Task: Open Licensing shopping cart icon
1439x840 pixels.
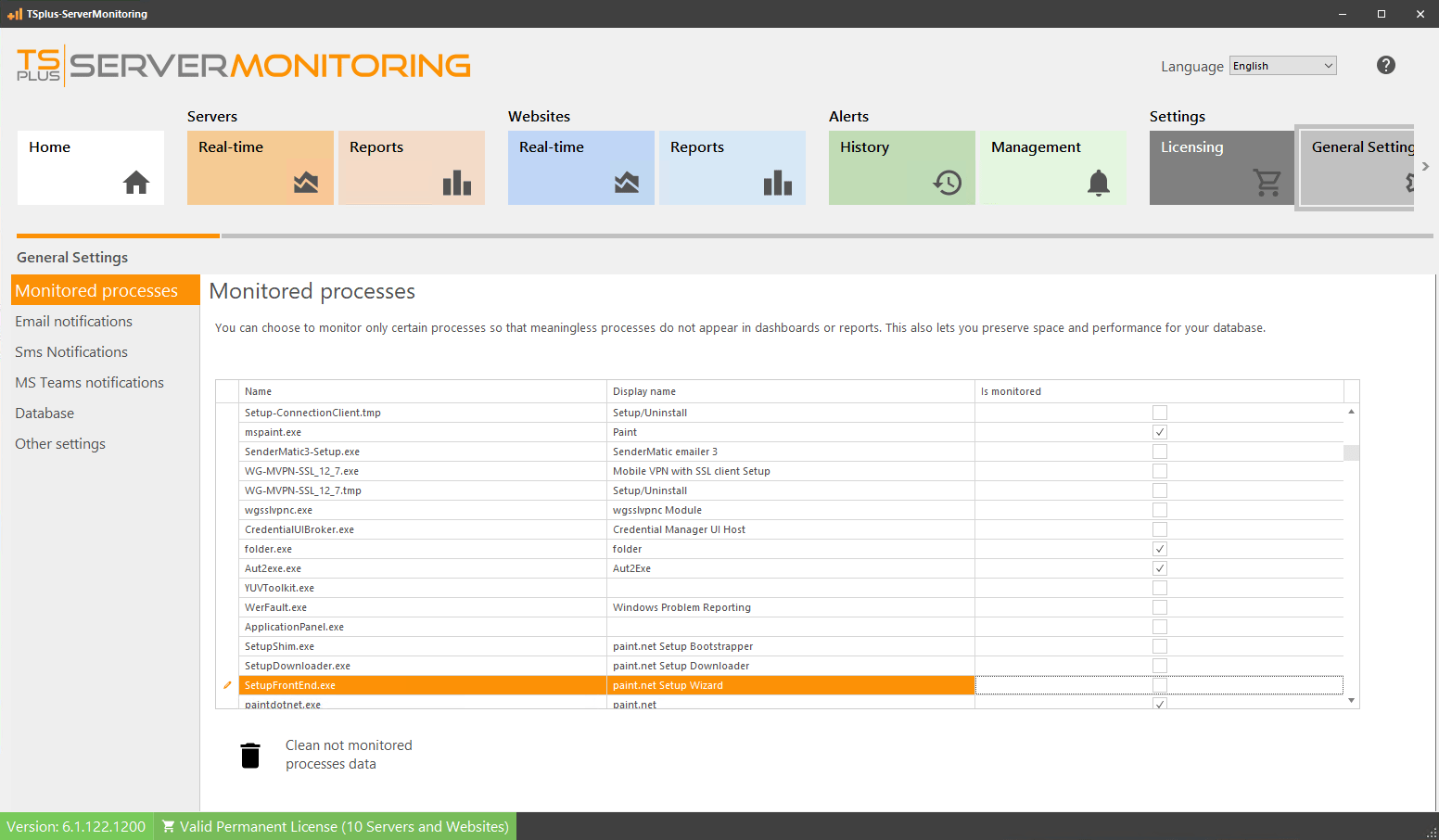Action: pos(1267,183)
